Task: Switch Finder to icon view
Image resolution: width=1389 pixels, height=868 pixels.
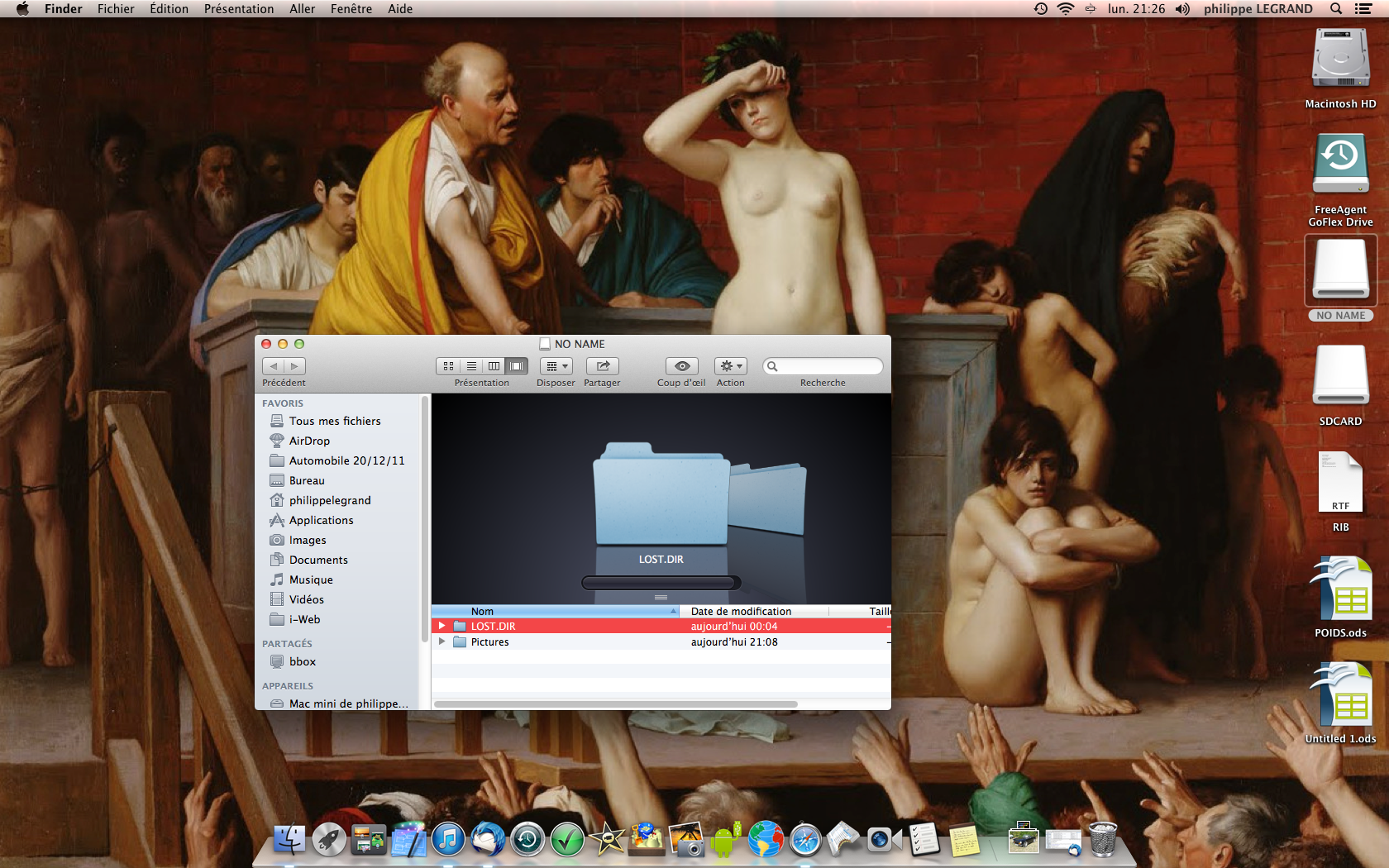Action: click(448, 366)
